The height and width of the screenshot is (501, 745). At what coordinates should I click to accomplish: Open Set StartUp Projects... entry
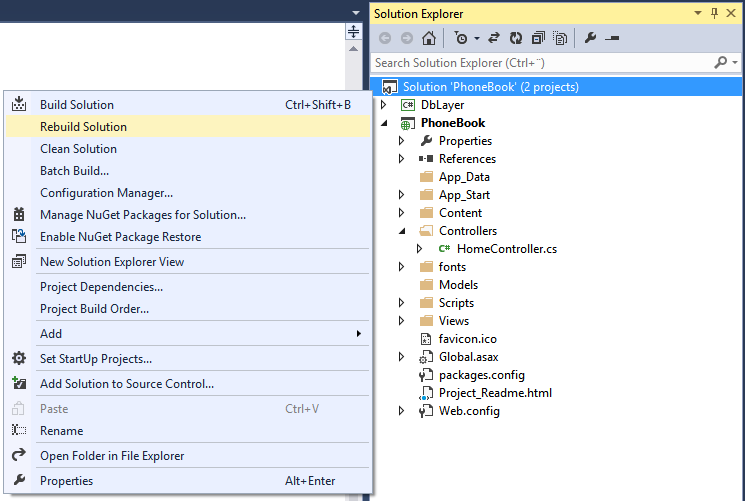click(188, 359)
